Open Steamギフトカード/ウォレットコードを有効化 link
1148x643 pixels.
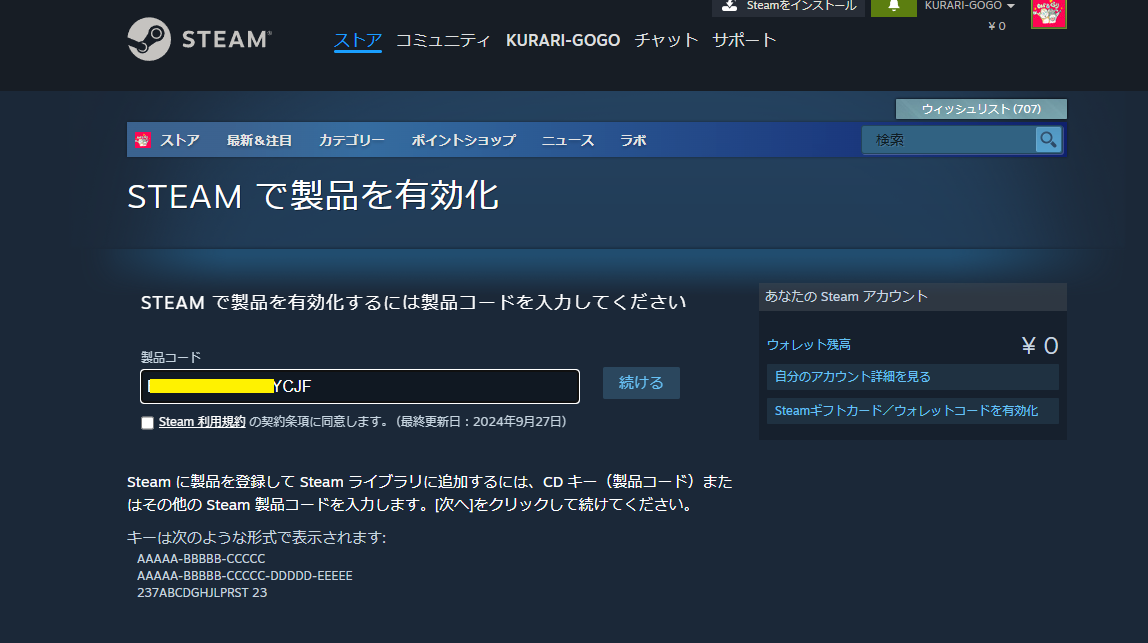[906, 411]
